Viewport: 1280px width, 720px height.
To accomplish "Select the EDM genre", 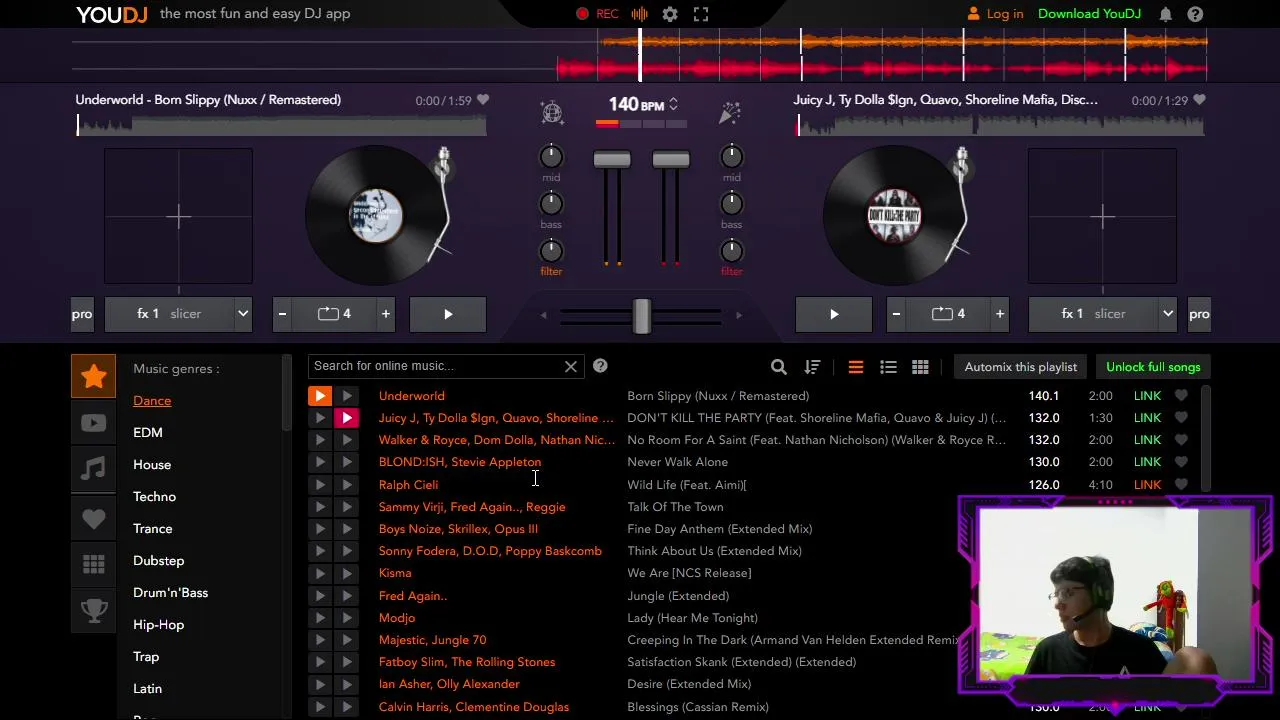I will pyautogui.click(x=148, y=433).
